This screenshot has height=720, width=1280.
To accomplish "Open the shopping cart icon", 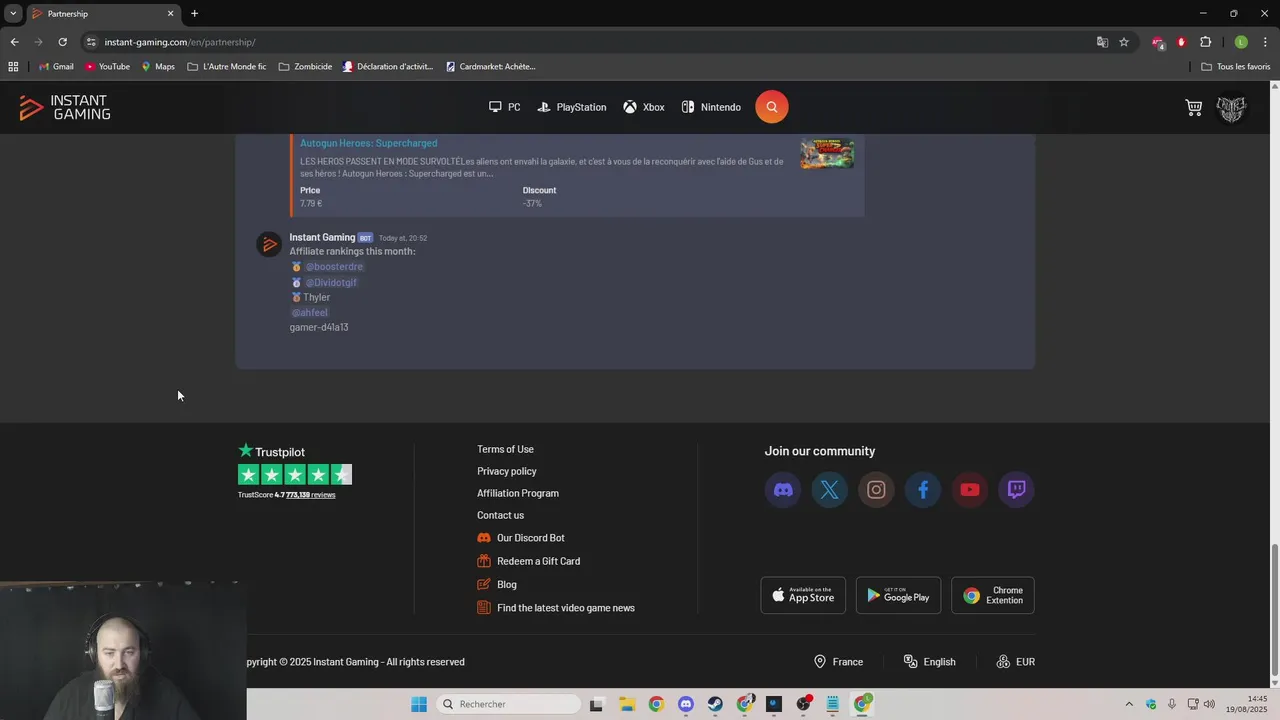I will coord(1194,107).
